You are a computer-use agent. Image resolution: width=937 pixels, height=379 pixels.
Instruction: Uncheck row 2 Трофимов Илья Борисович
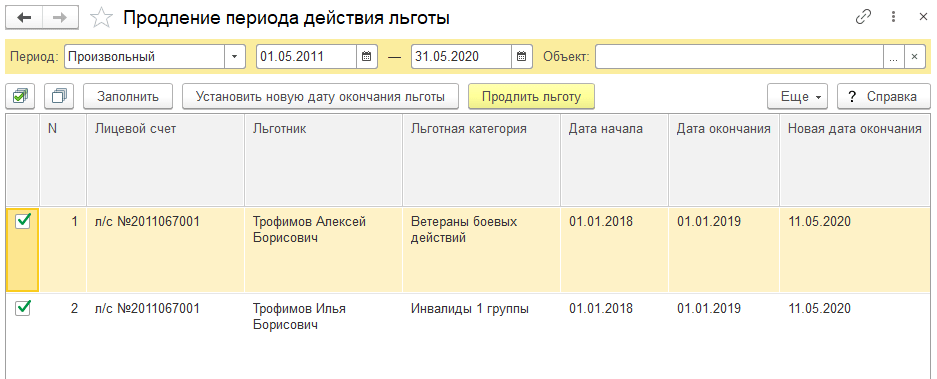pyautogui.click(x=23, y=308)
